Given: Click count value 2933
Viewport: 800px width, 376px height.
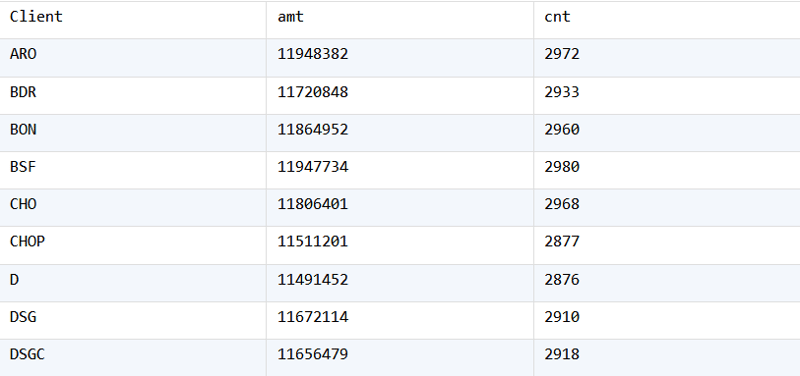Looking at the screenshot, I should 562,92.
